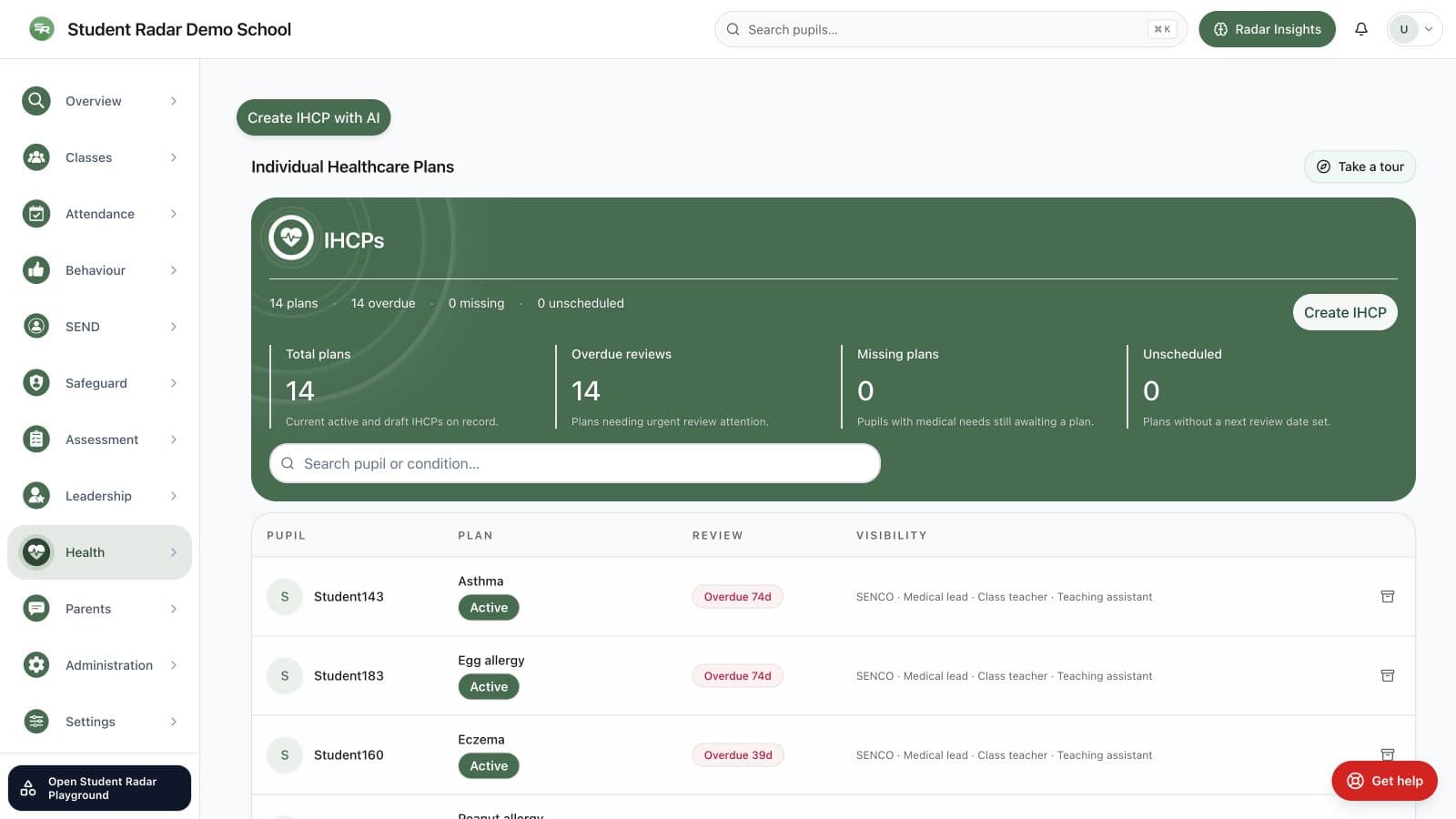
Task: Click the avatar for Student183
Action: point(285,676)
